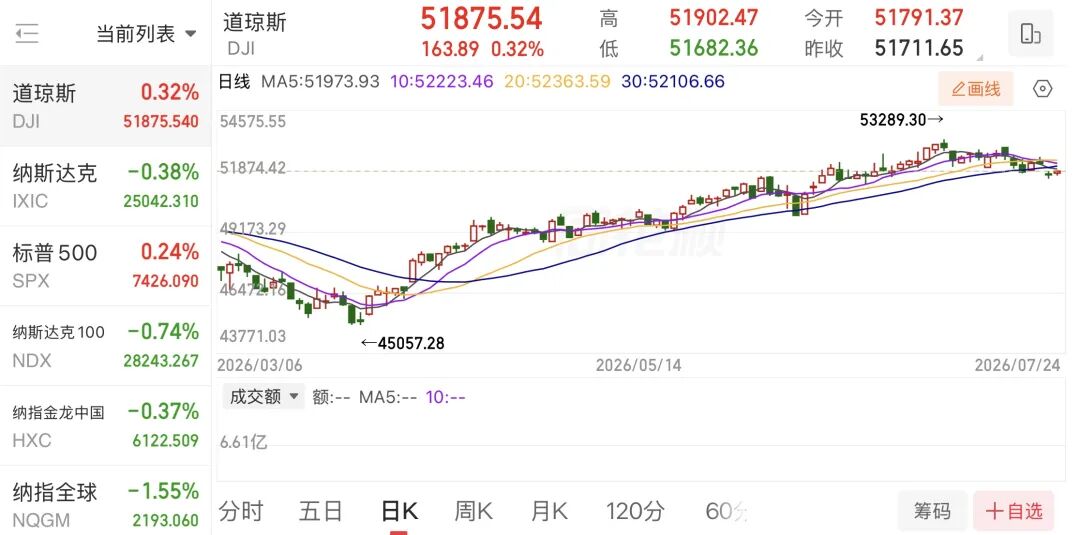This screenshot has width=1080, height=535.
Task: Switch to the 五日 tab
Action: pyautogui.click(x=320, y=511)
